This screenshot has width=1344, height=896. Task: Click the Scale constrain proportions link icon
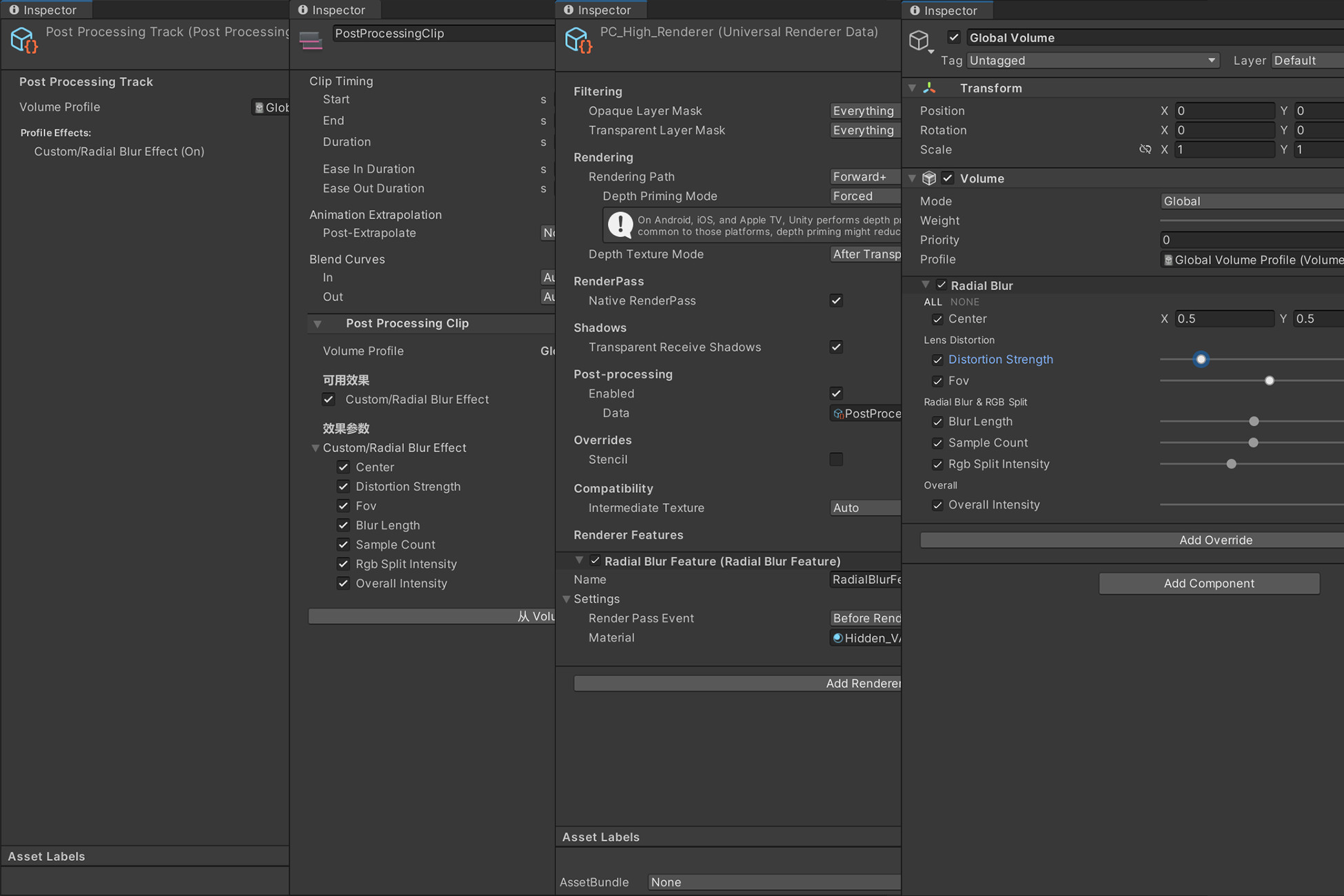click(1145, 150)
